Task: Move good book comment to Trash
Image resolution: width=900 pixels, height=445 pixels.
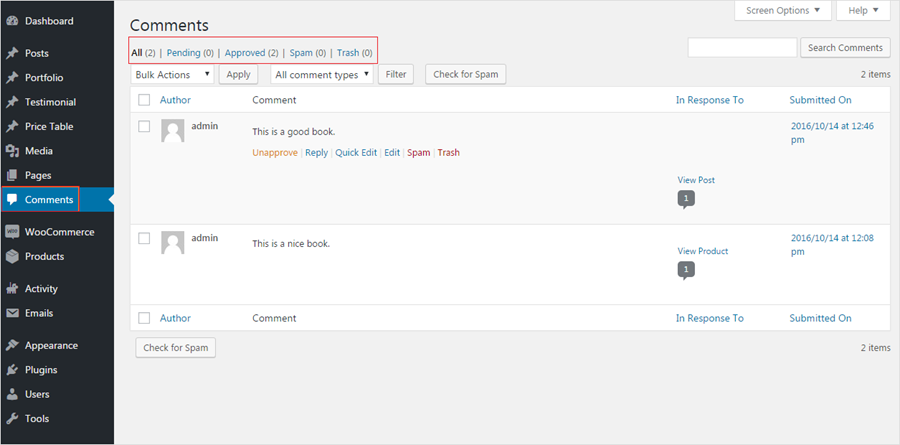Action: [449, 153]
